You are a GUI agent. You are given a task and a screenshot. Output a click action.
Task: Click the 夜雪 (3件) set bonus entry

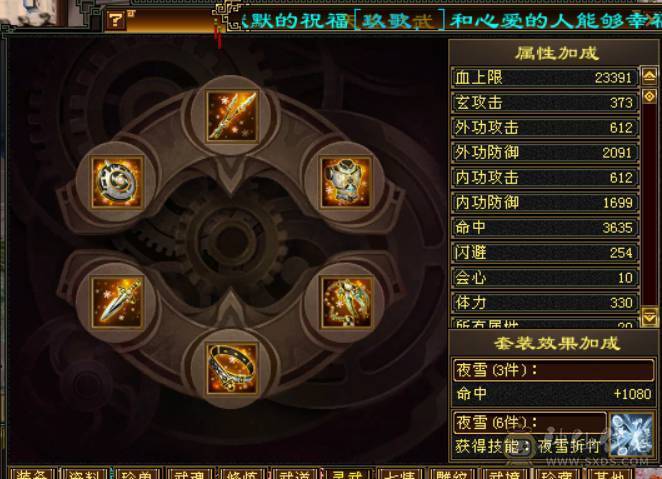tap(553, 370)
